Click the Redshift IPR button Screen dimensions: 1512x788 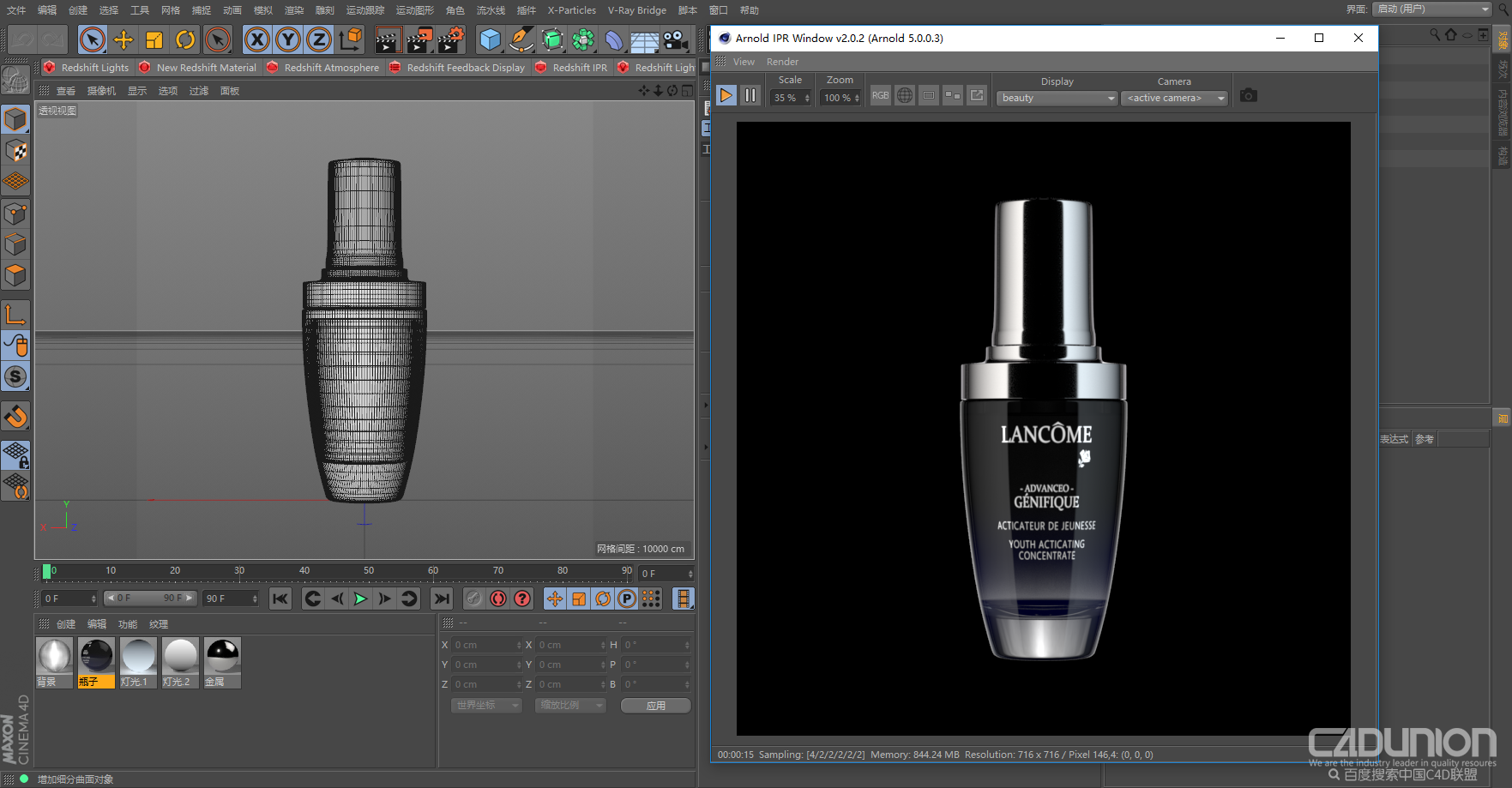coord(571,67)
